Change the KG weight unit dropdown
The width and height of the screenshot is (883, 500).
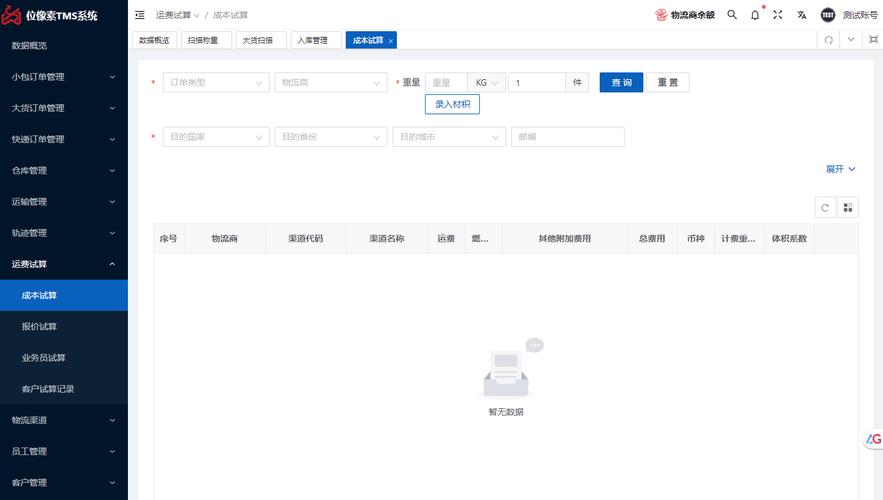[487, 82]
